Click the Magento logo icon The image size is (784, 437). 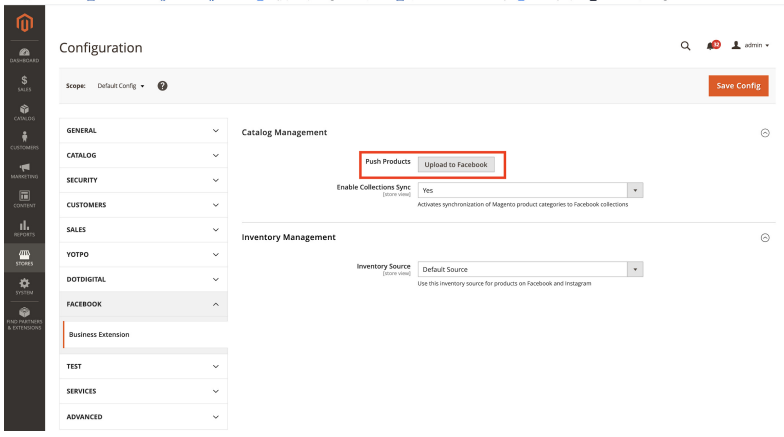pos(24,22)
